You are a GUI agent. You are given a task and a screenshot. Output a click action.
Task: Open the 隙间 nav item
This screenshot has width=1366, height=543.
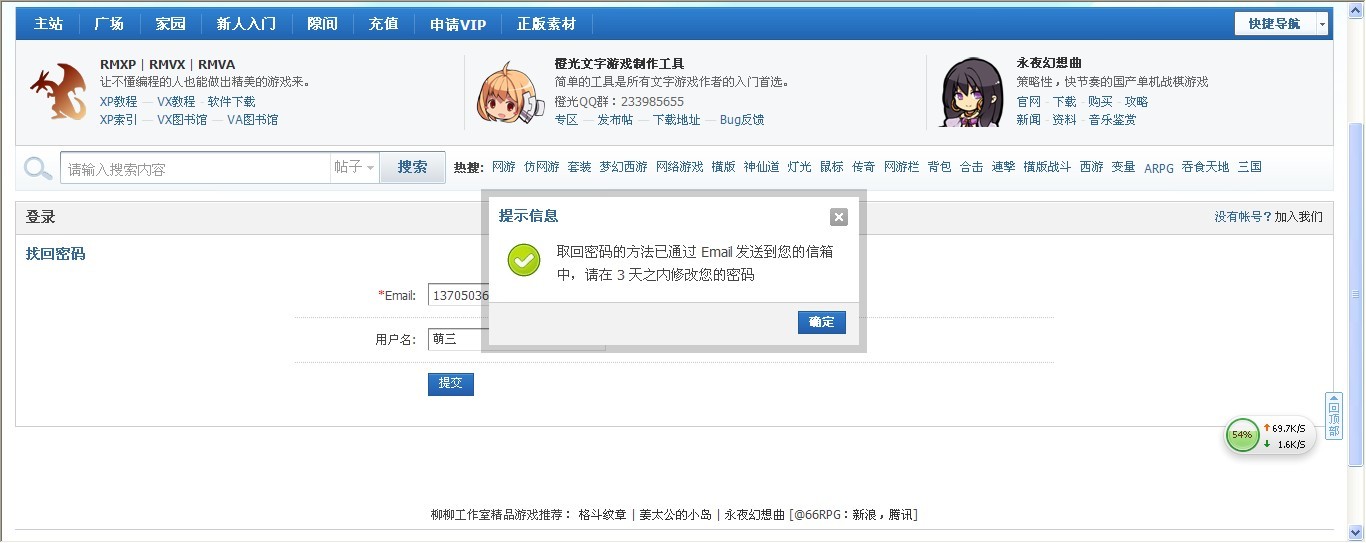[322, 24]
